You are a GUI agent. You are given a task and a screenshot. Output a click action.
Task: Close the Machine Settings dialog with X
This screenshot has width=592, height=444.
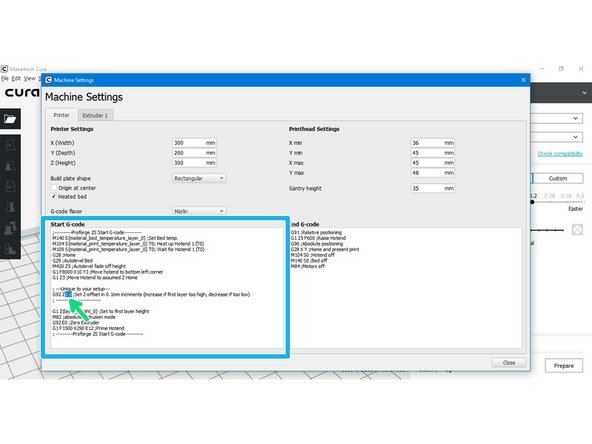[x=523, y=80]
